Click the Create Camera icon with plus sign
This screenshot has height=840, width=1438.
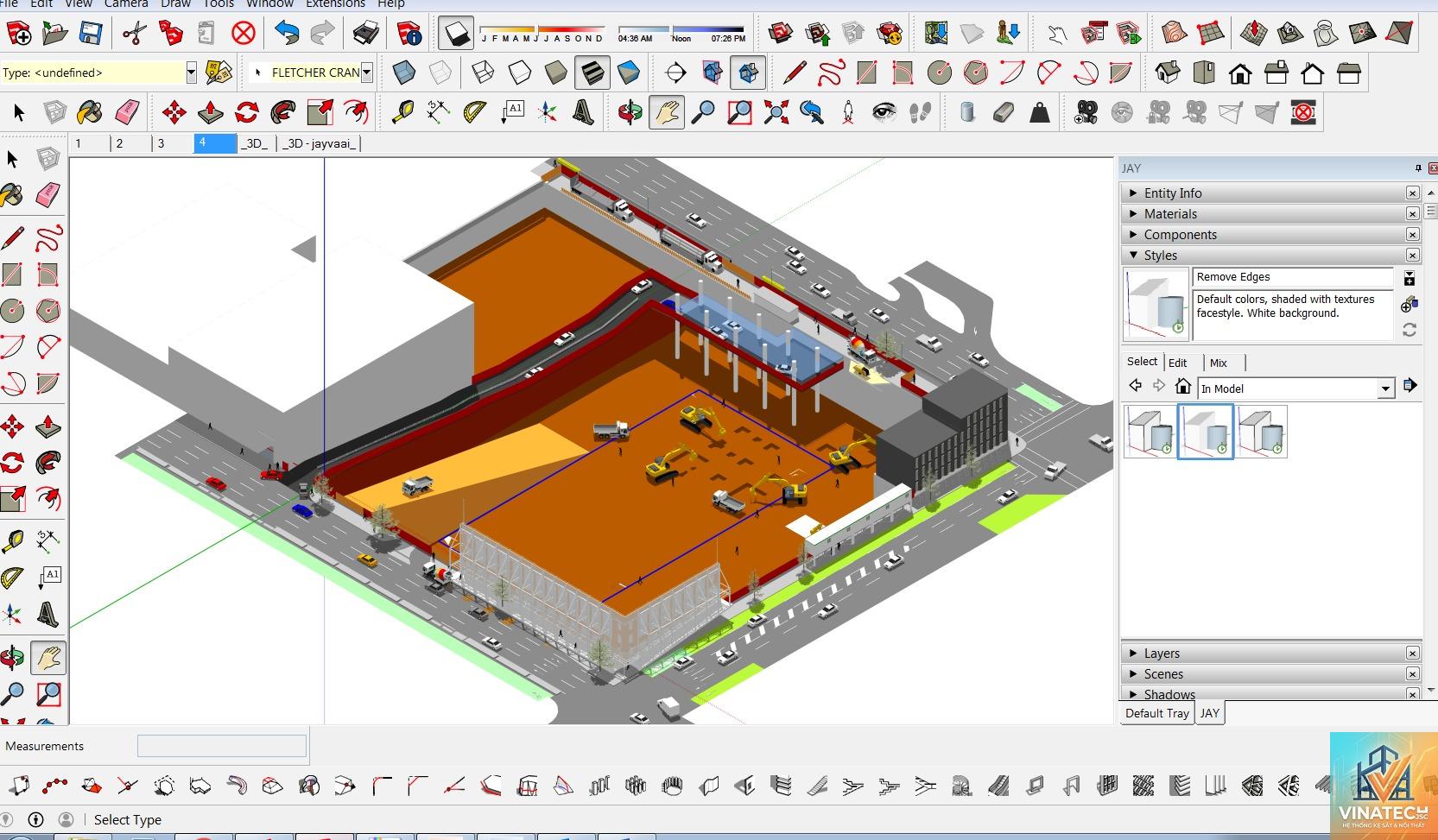[1086, 112]
